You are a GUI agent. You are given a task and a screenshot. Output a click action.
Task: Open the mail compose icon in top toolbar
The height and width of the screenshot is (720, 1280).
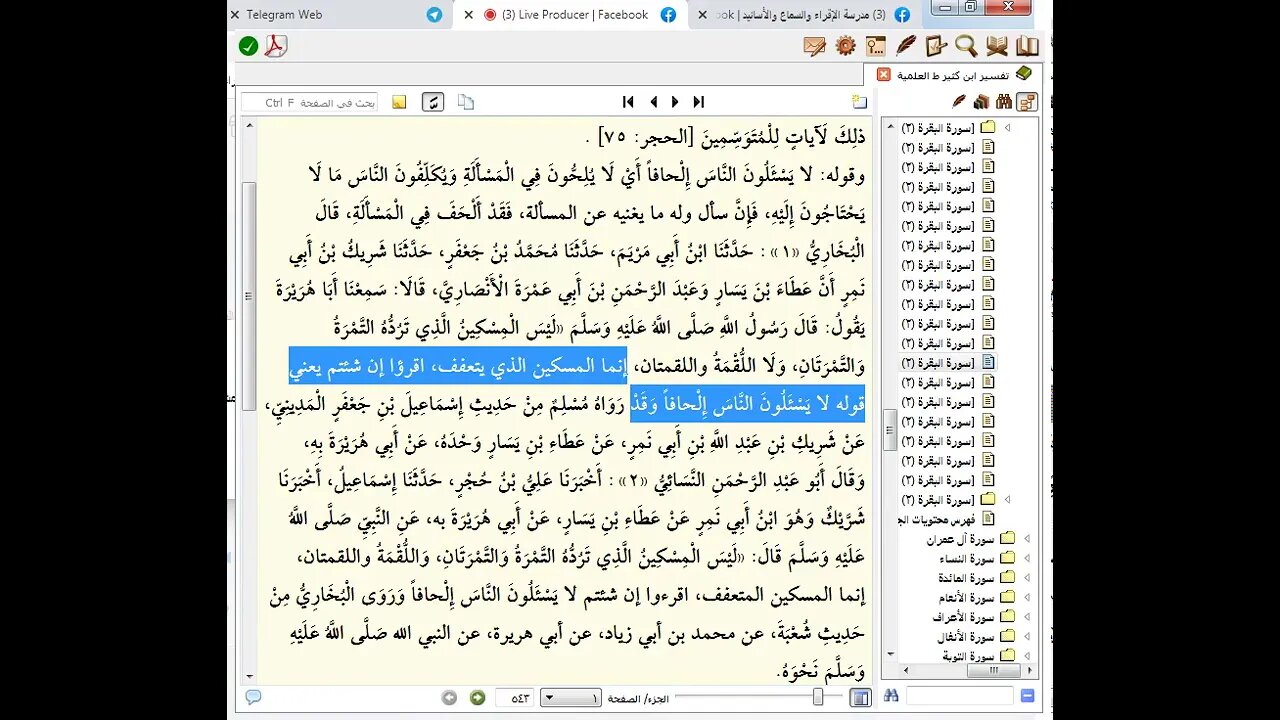click(814, 45)
